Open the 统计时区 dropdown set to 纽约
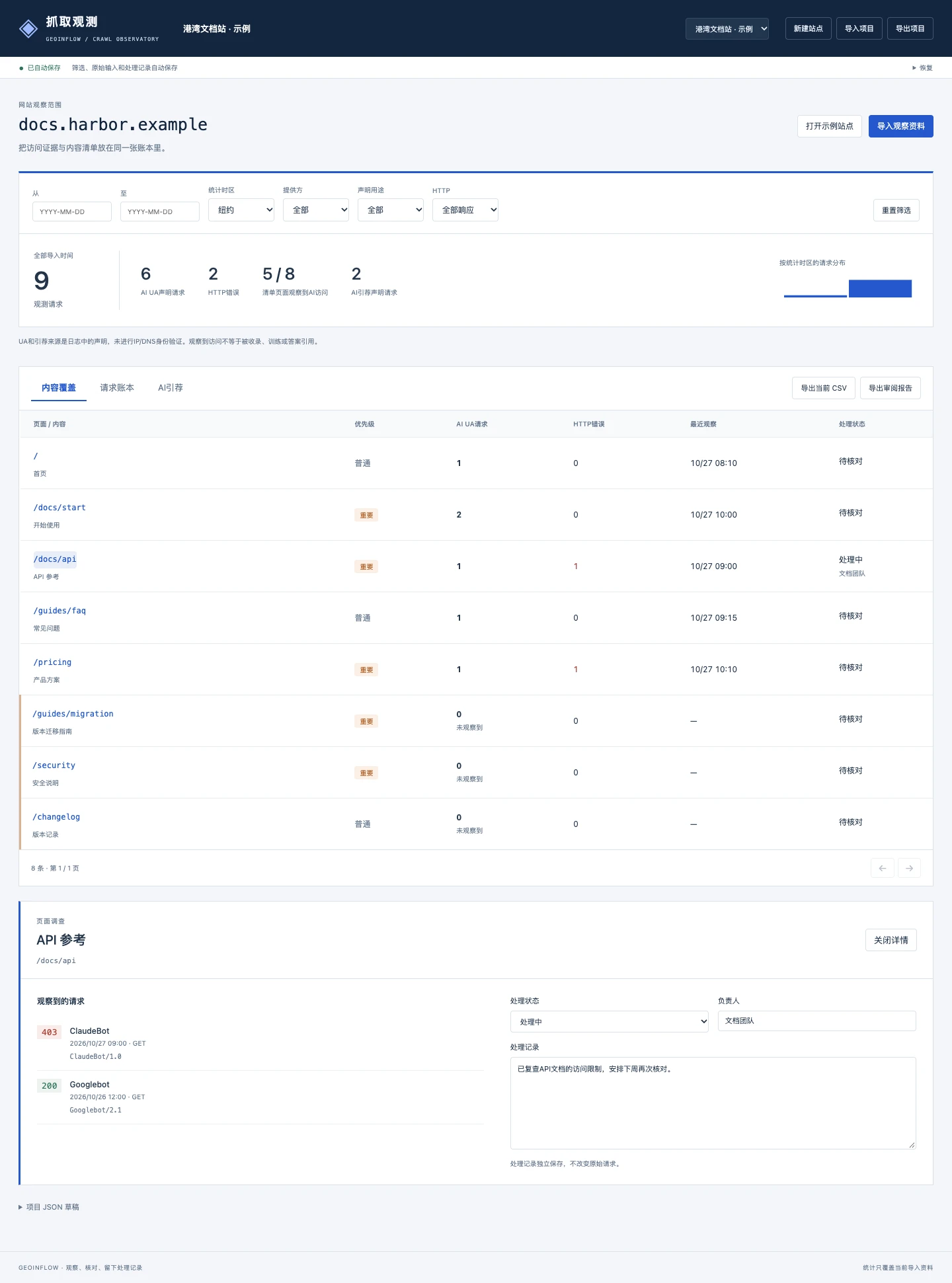Screen dimensions: 952x1283 [241, 210]
